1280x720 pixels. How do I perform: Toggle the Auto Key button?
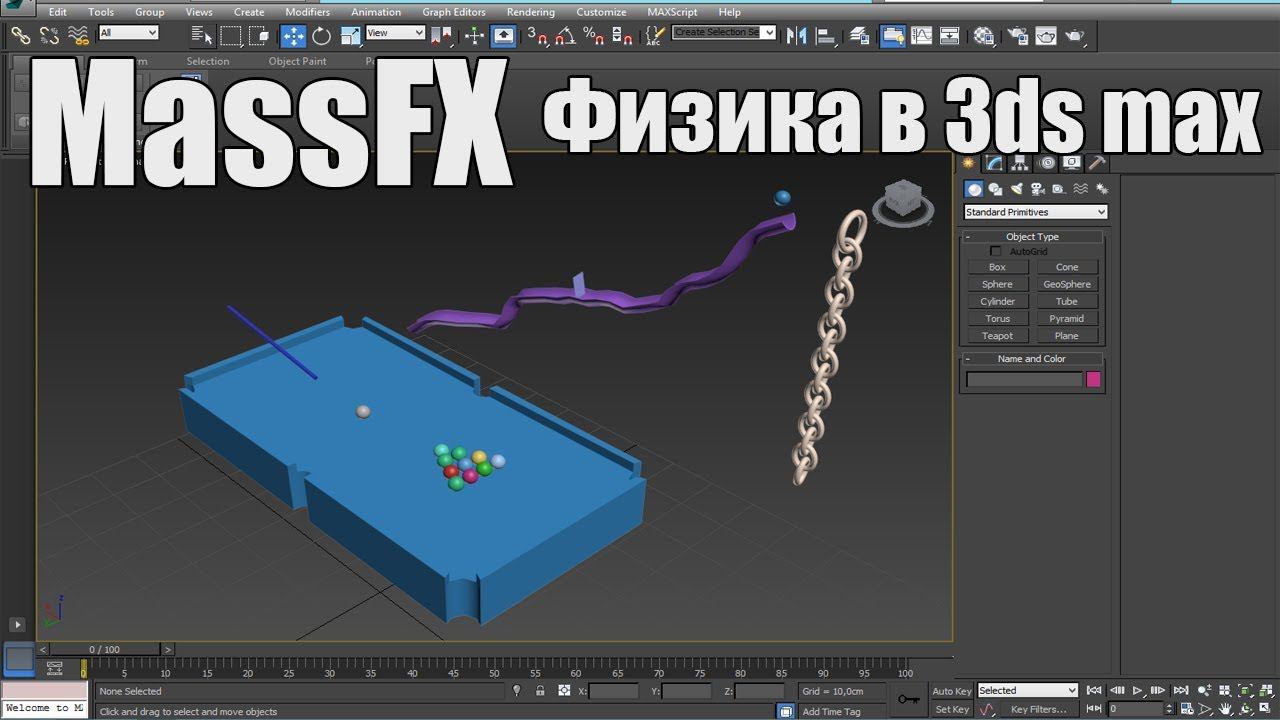tap(951, 691)
